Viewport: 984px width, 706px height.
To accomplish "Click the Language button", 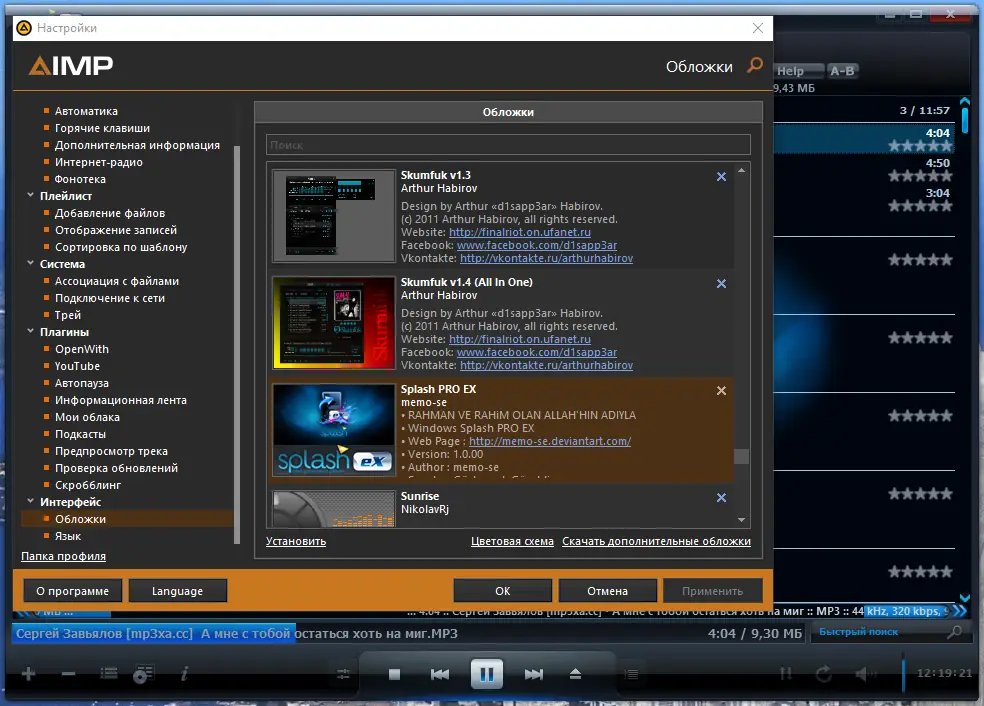I will [178, 591].
